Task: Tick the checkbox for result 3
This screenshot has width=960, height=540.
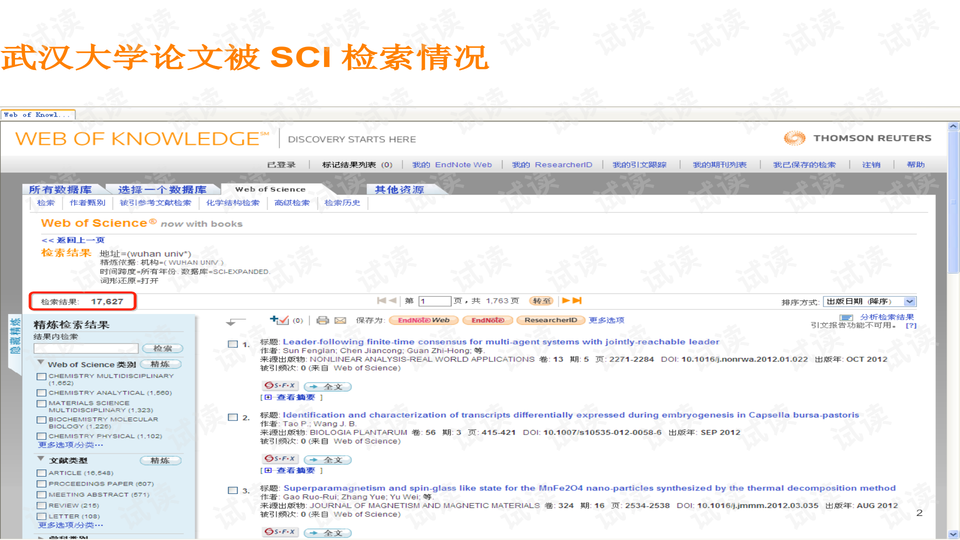Action: [x=233, y=490]
